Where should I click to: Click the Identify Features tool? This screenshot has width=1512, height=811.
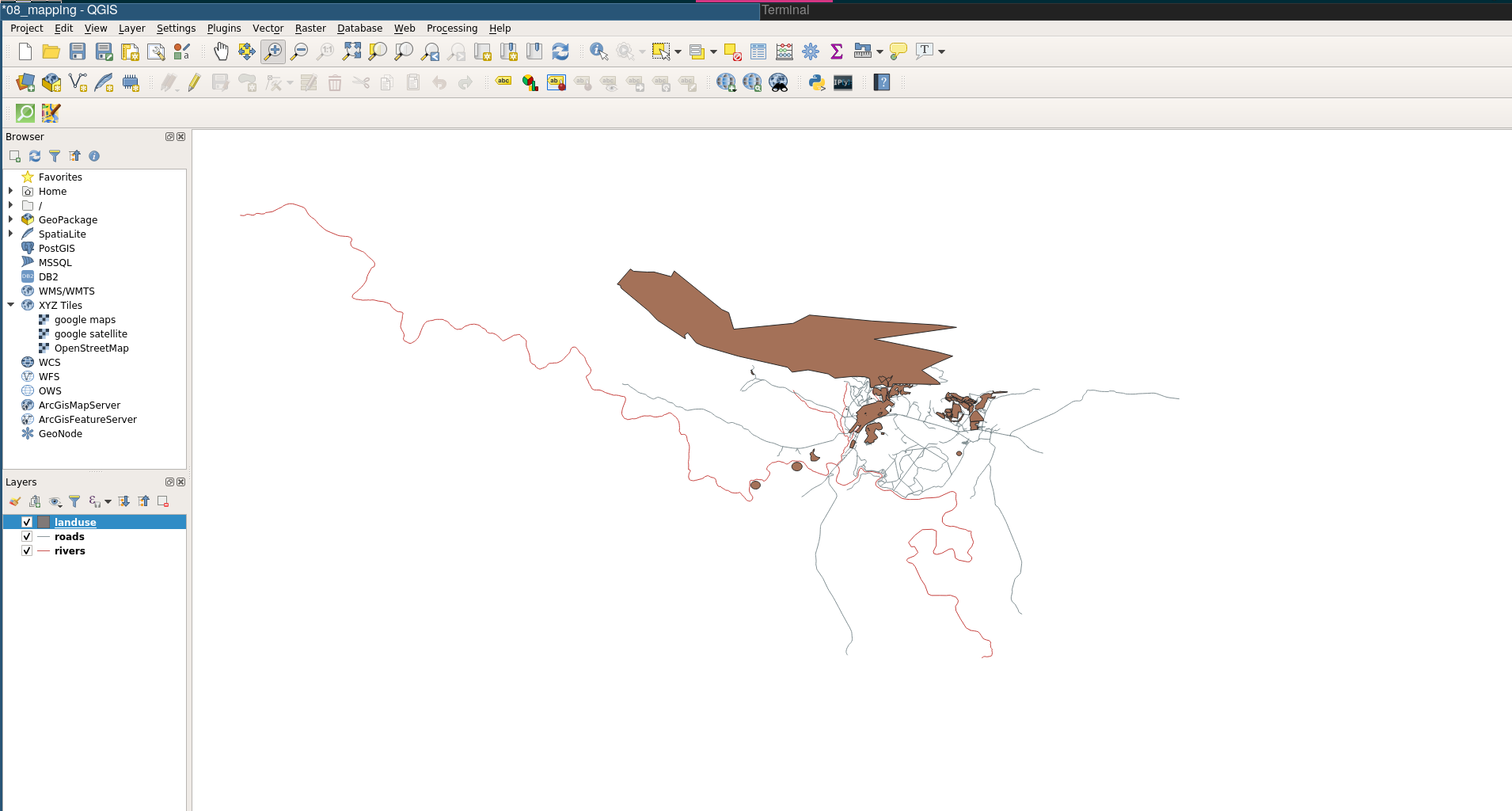[x=598, y=51]
